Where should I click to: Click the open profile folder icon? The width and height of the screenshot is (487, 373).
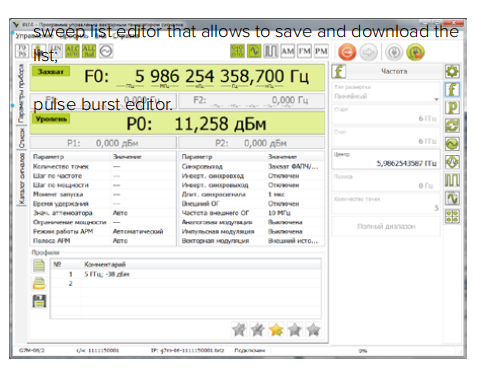click(39, 283)
